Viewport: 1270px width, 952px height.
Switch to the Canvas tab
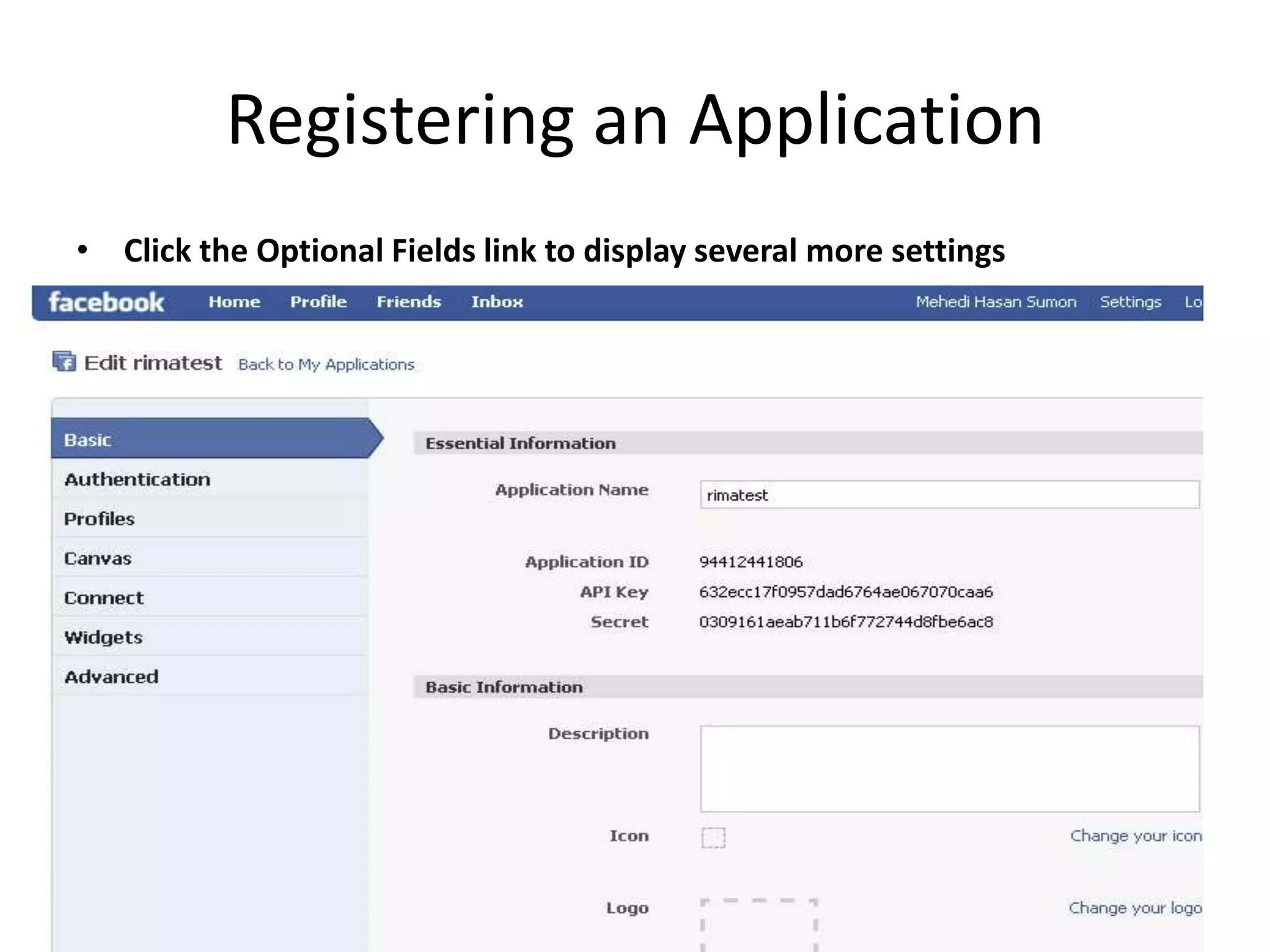coord(98,558)
